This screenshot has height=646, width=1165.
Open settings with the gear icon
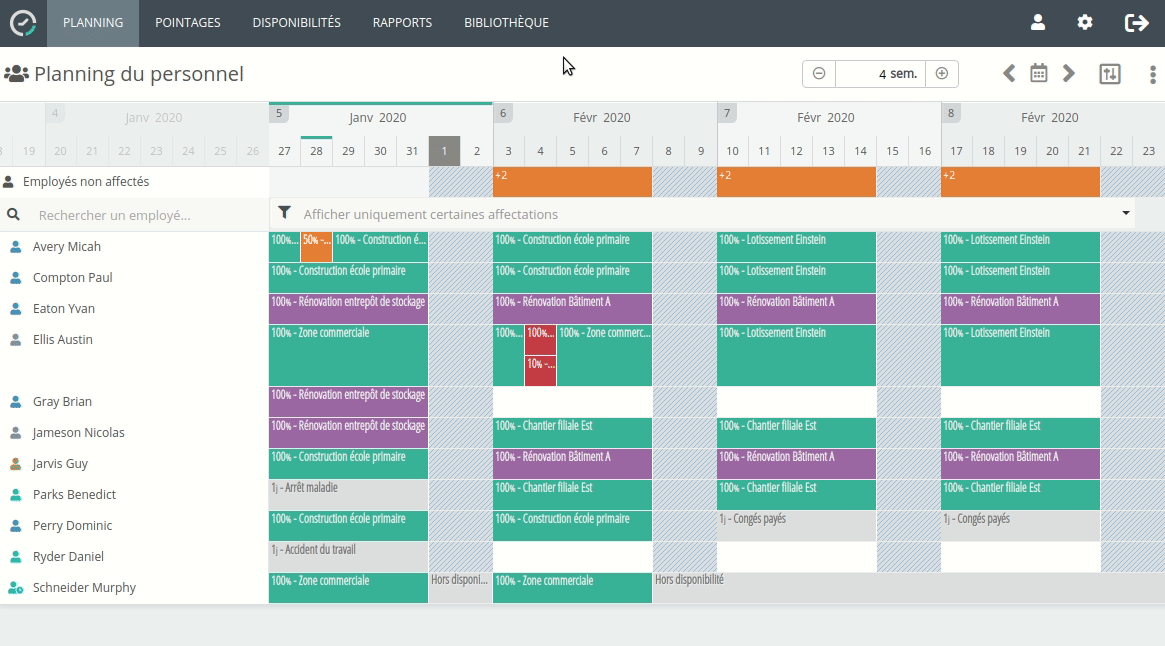pyautogui.click(x=1085, y=22)
